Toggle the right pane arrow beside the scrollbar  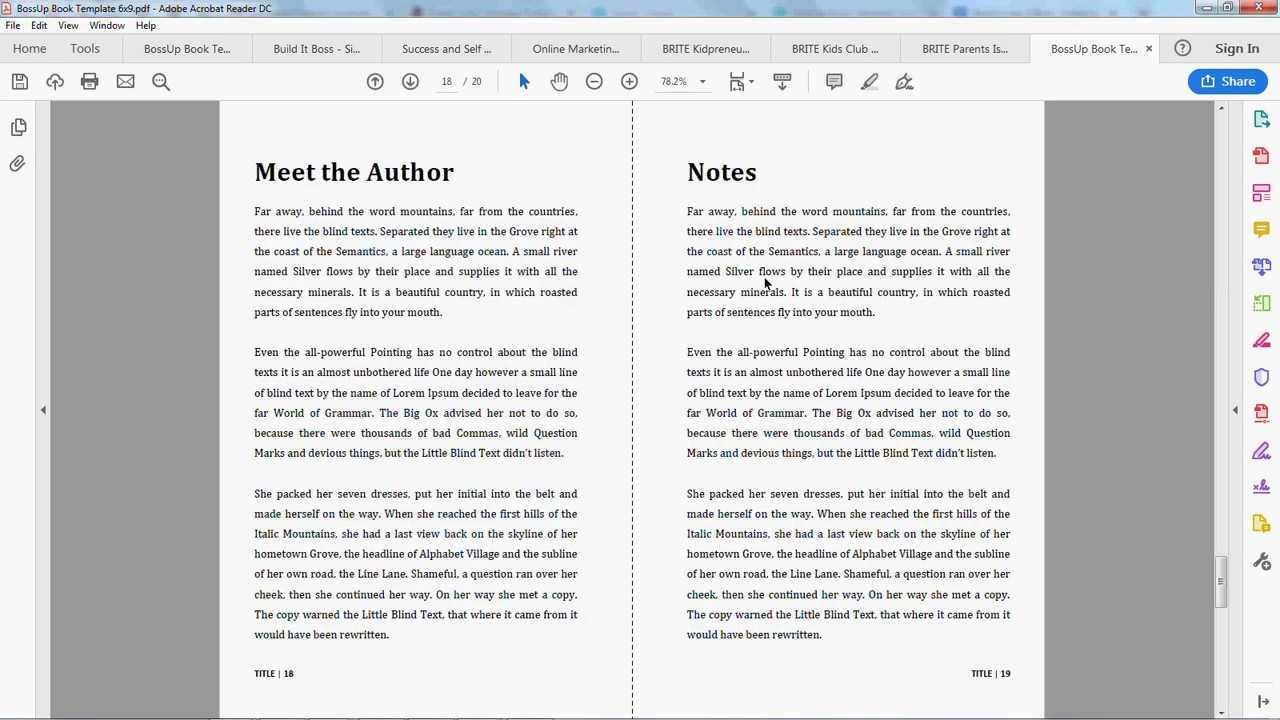pos(1235,410)
